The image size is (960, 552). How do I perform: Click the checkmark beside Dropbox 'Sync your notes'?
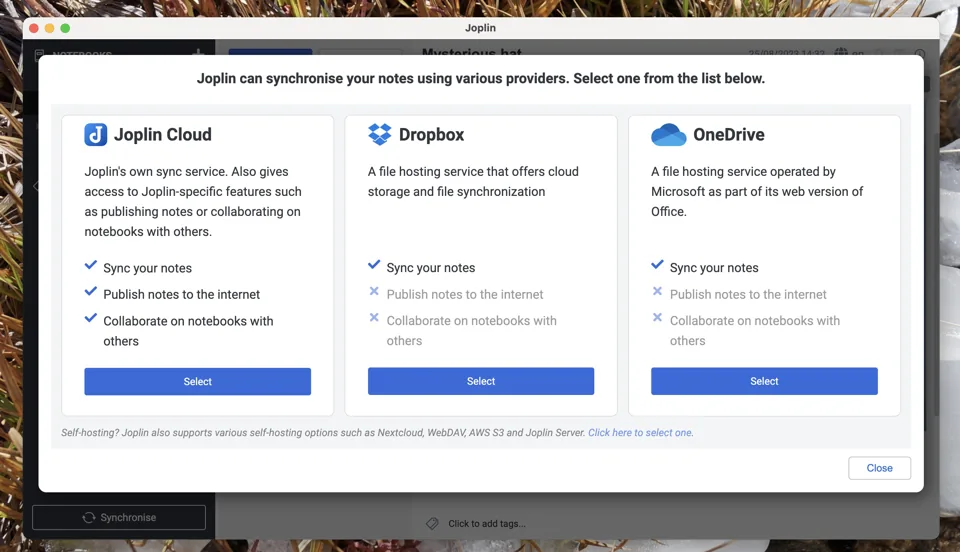tap(374, 264)
